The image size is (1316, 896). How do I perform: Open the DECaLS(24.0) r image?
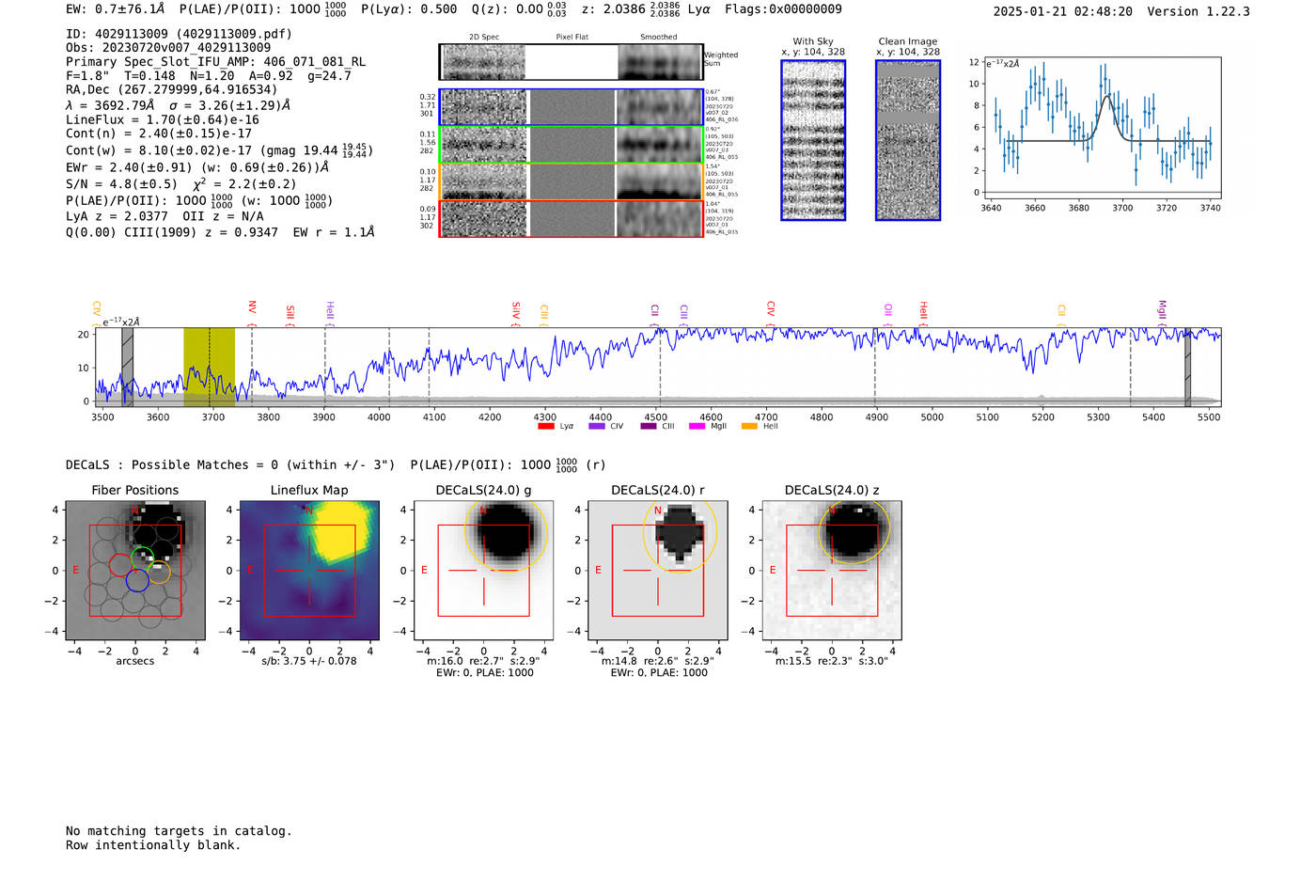pyautogui.click(x=658, y=571)
